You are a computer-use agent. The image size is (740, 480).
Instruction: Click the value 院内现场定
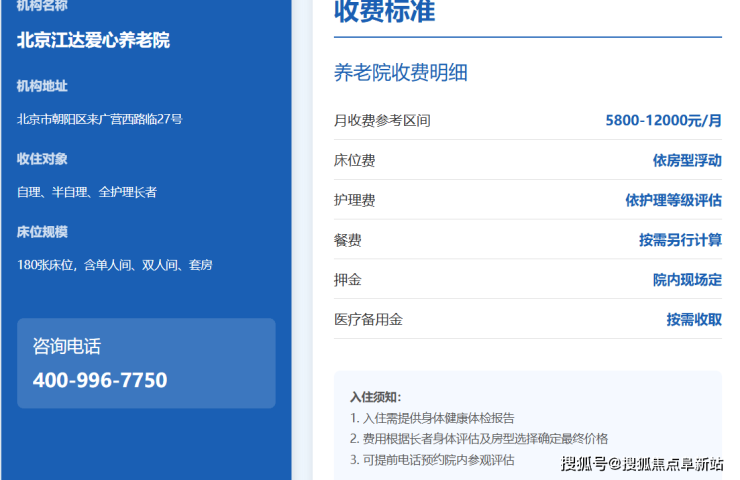tap(688, 280)
